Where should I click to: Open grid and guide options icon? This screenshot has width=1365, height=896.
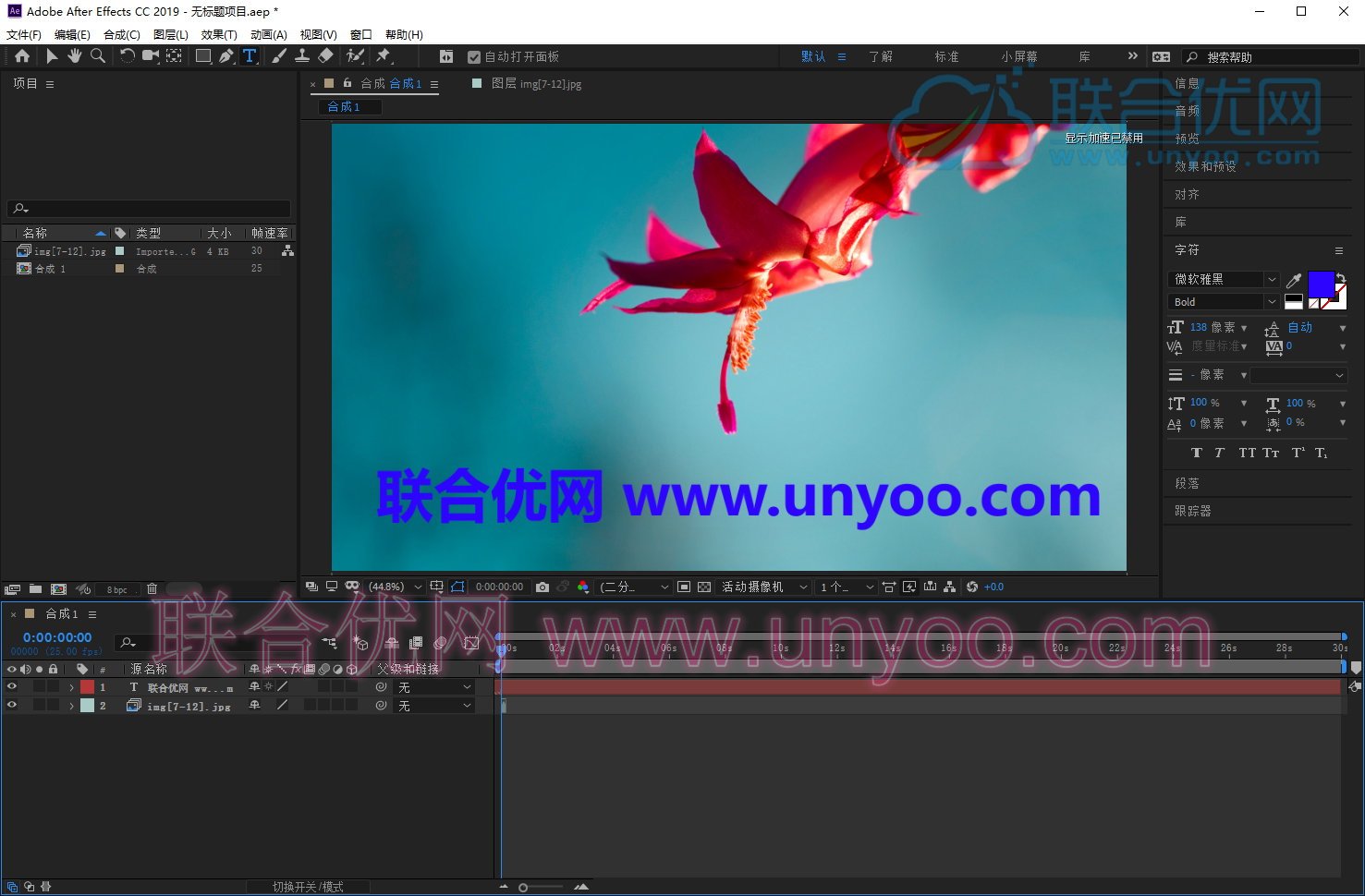436,587
